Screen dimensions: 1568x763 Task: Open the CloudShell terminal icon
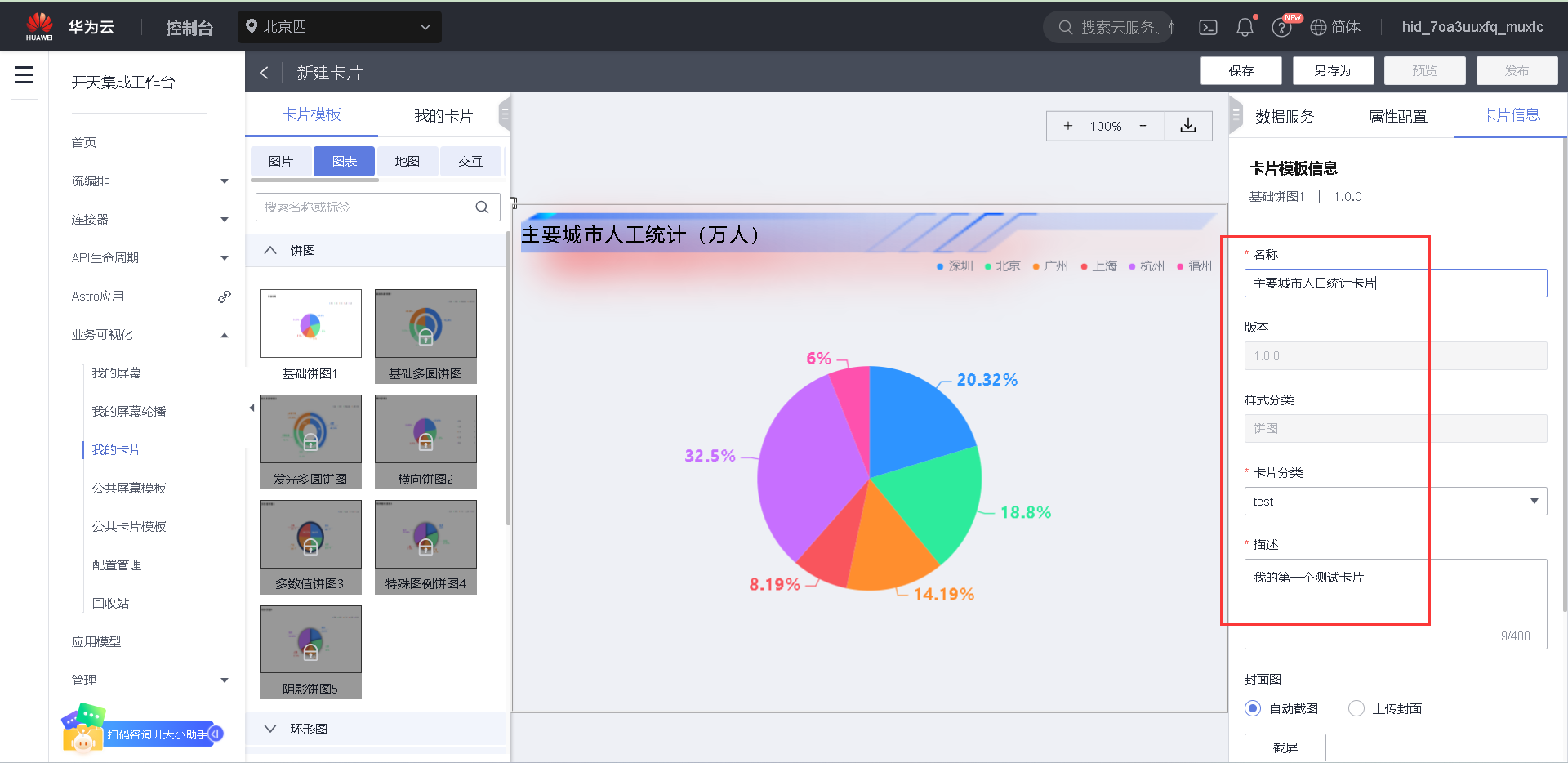[1208, 27]
